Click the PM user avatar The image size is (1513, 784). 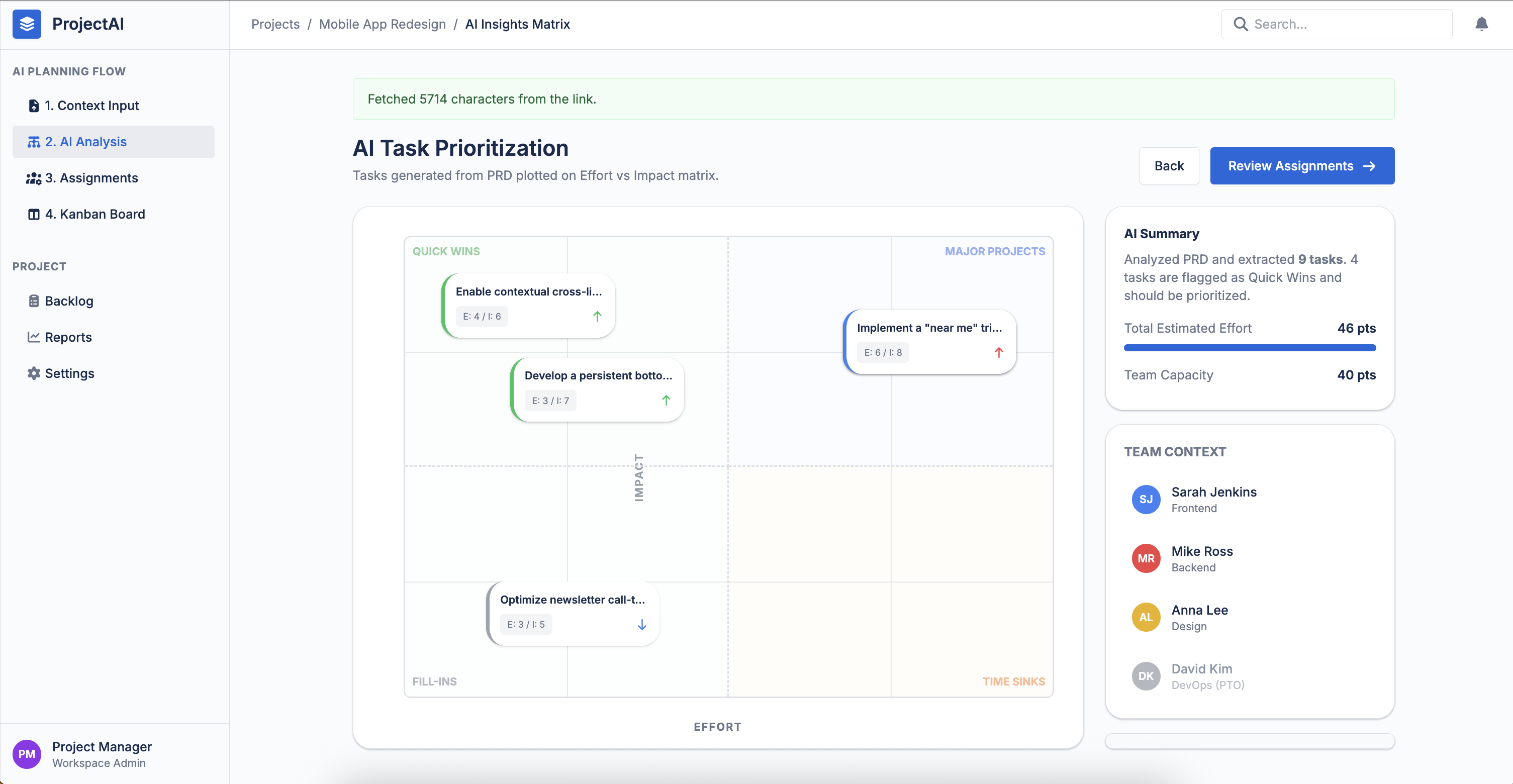27,754
